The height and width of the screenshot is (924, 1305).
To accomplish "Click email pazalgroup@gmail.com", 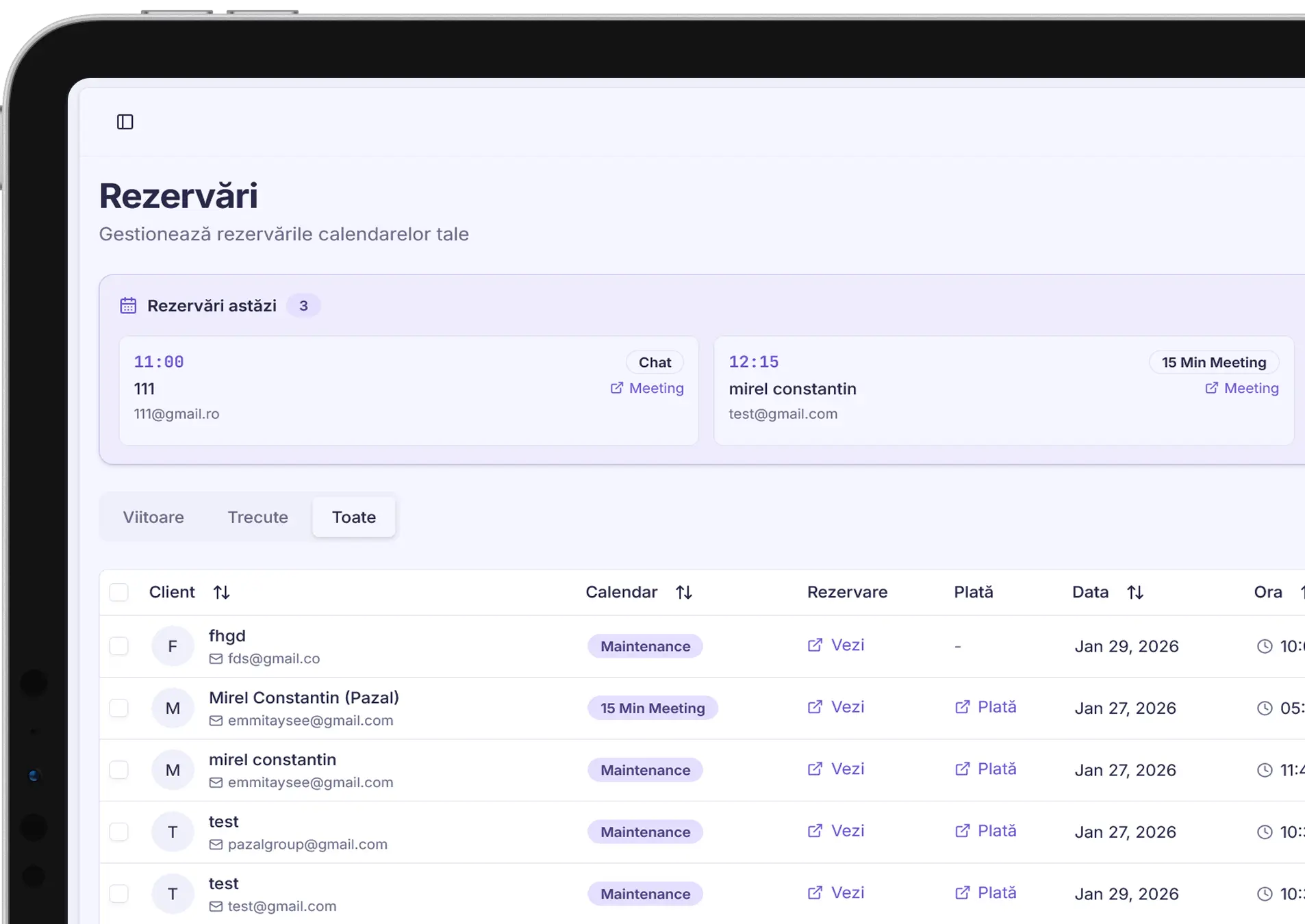I will (x=307, y=845).
